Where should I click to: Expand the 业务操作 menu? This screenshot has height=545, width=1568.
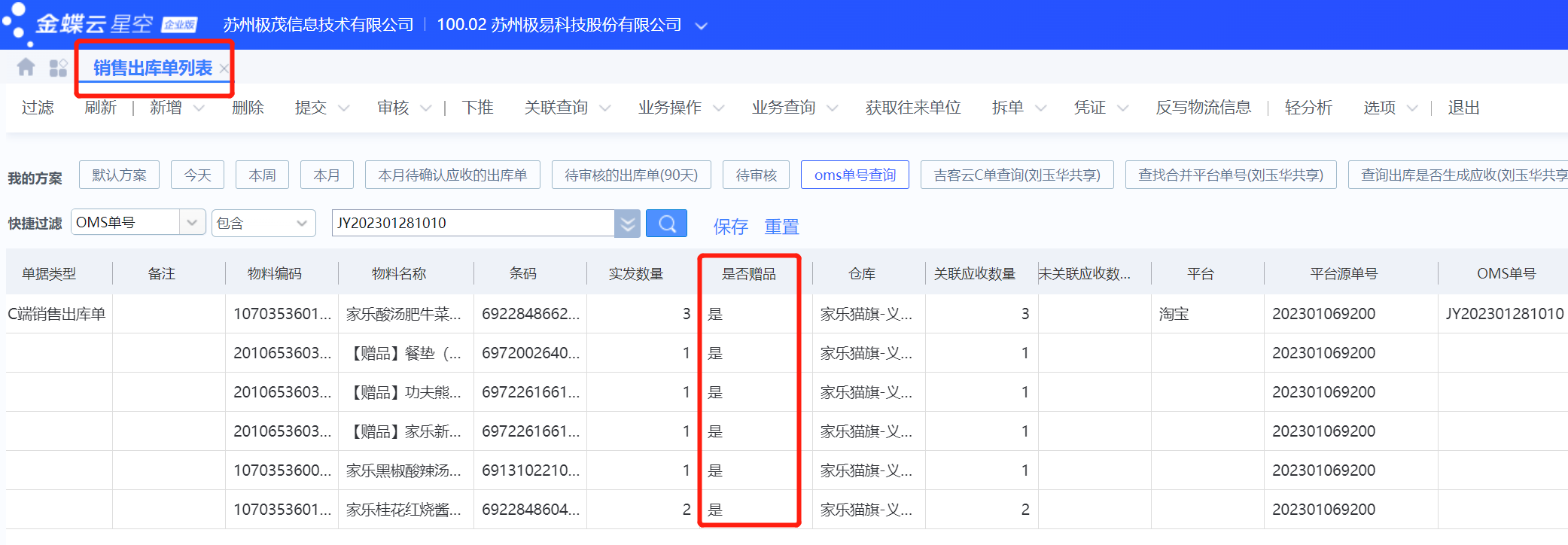click(x=680, y=108)
